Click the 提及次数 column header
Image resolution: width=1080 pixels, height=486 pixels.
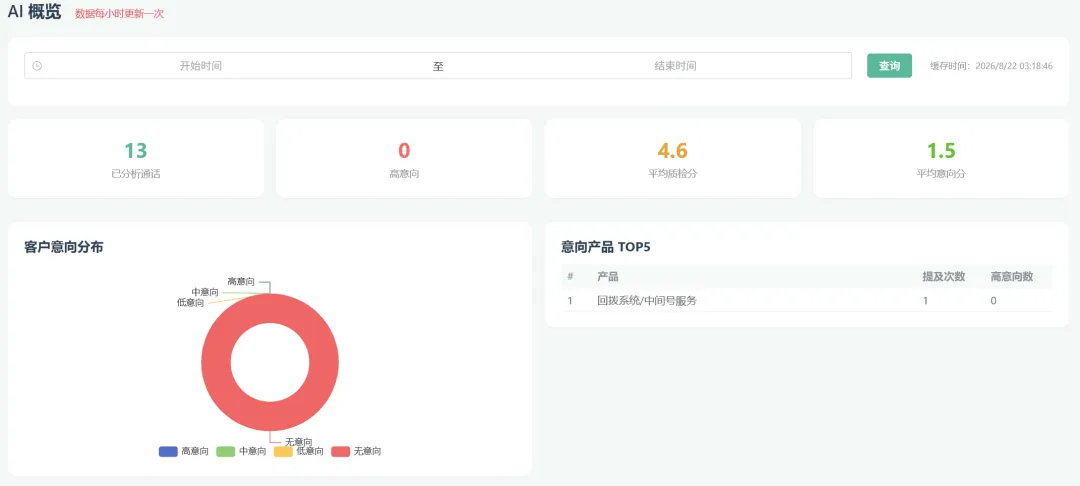pos(944,277)
